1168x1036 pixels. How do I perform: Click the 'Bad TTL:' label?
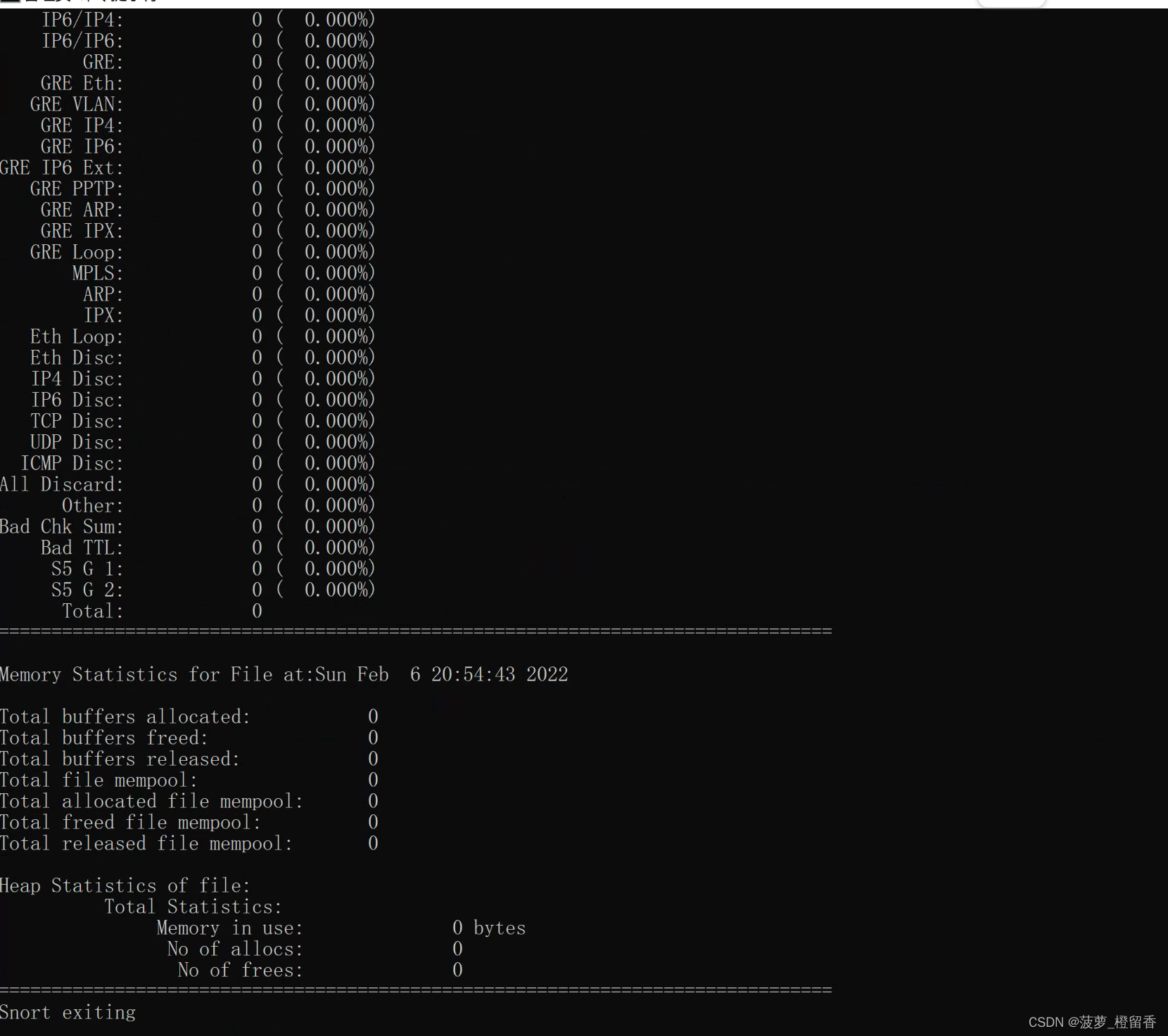(82, 548)
